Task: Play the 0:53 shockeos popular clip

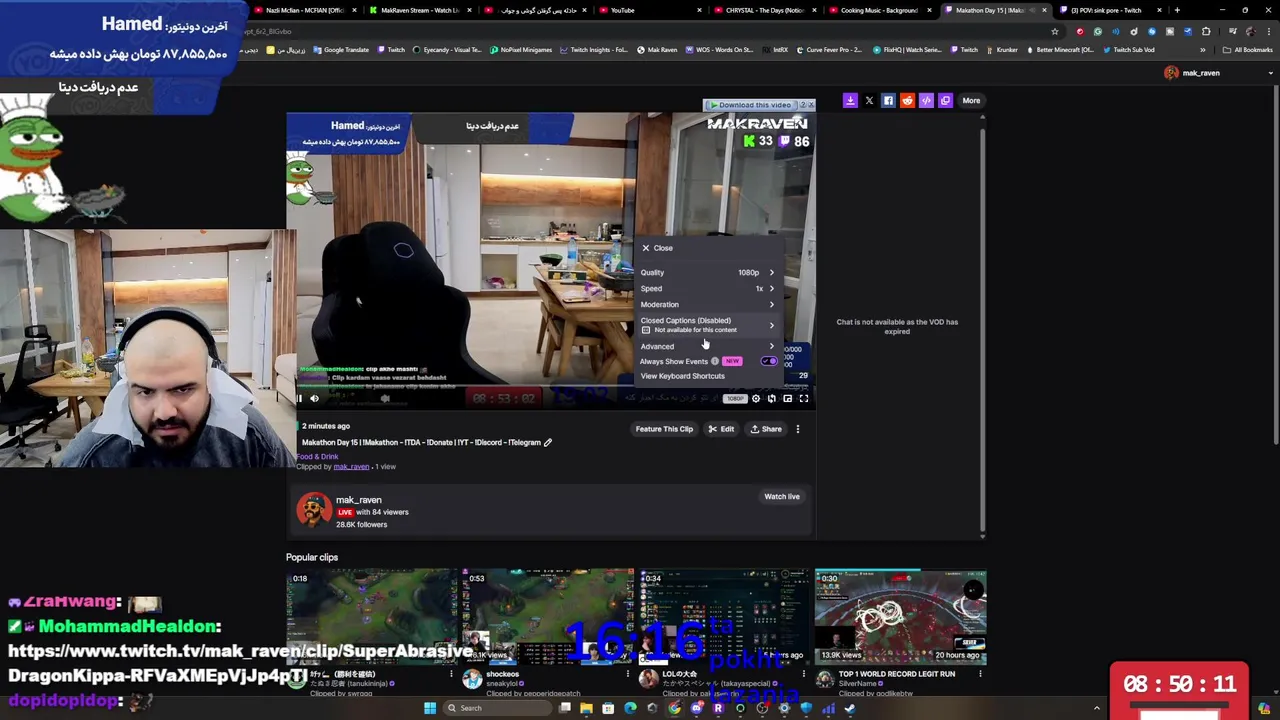Action: pos(548,617)
